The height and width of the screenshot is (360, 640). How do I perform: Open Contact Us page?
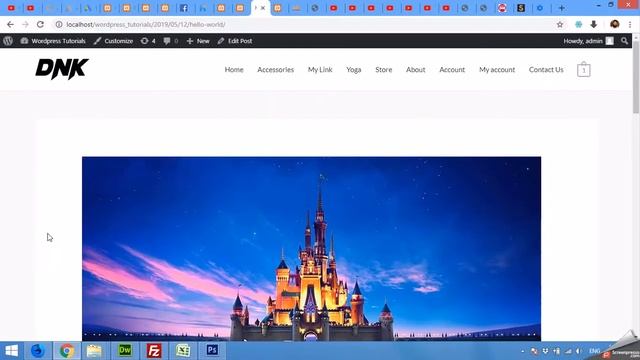click(546, 70)
